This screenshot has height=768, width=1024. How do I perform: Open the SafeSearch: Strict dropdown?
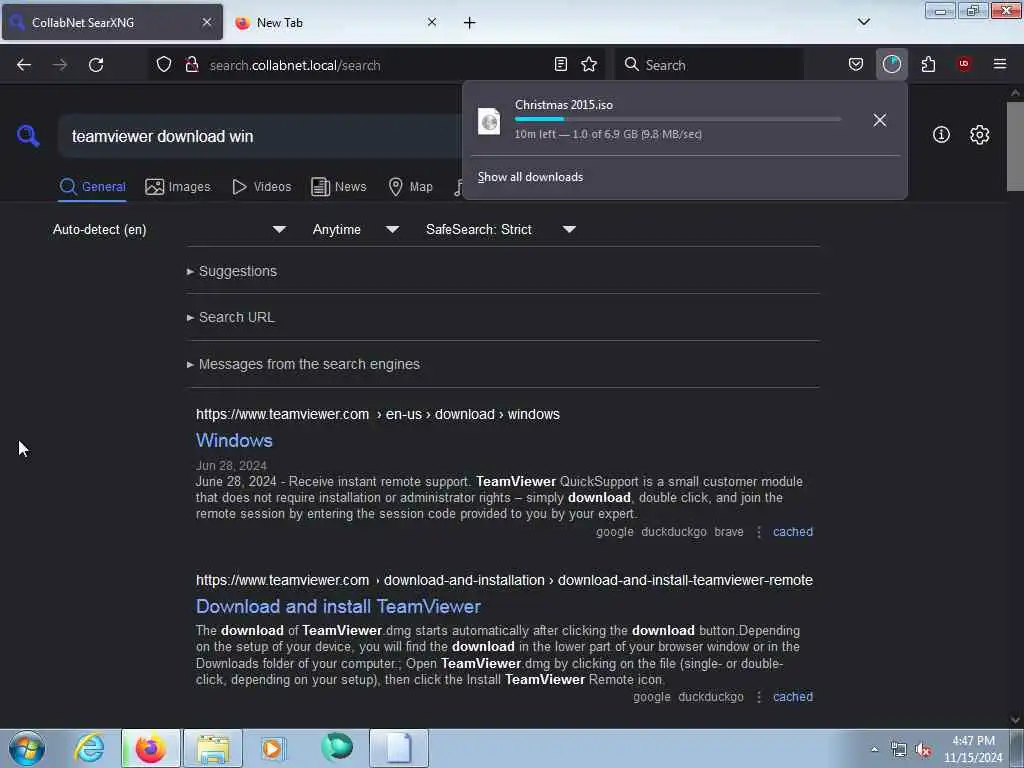click(501, 229)
